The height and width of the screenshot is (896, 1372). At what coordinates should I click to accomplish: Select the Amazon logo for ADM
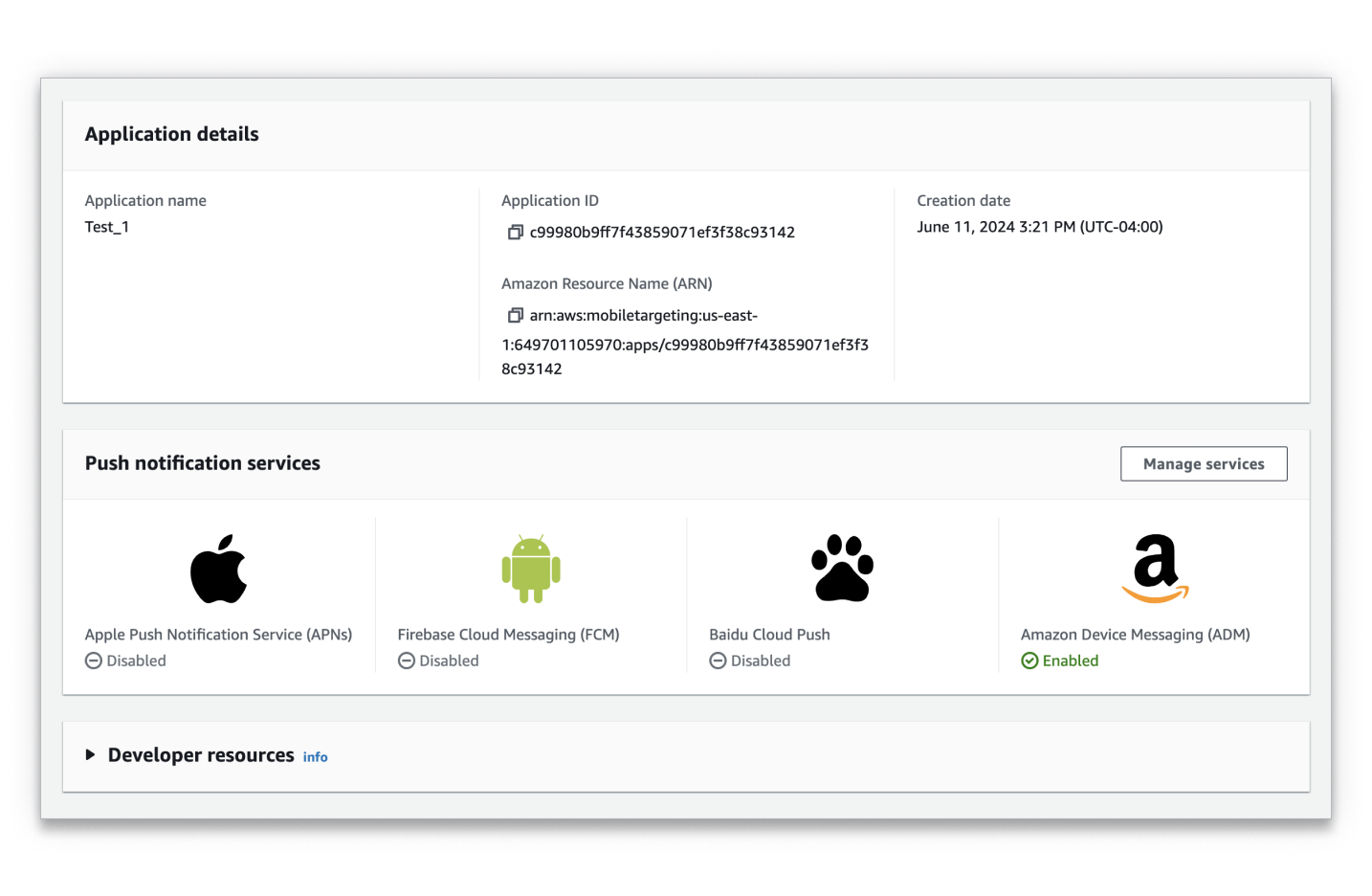tap(1155, 569)
